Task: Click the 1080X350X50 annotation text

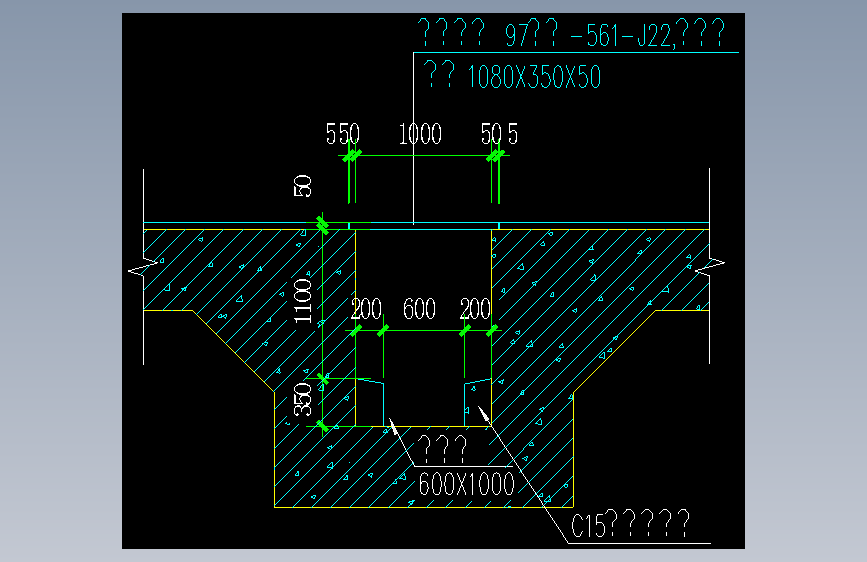Action: (534, 77)
